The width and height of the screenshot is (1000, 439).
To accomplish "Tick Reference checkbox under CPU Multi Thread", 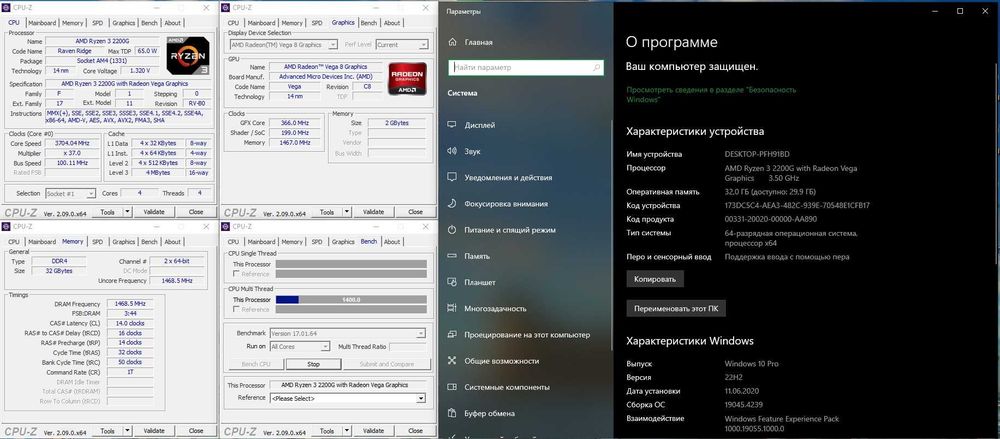I will [x=237, y=309].
